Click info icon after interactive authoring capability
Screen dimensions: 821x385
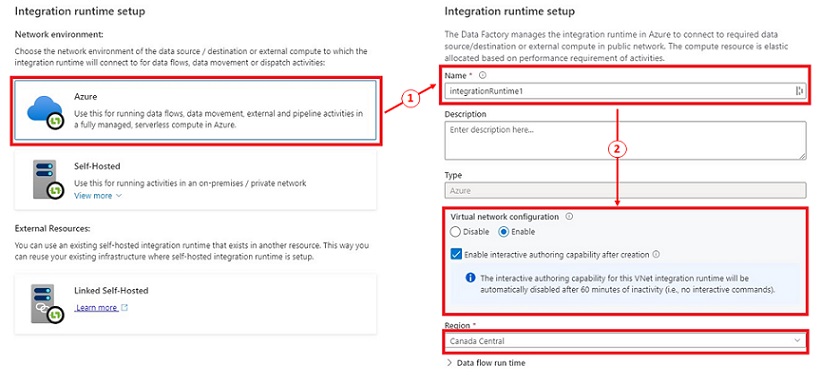[656, 255]
